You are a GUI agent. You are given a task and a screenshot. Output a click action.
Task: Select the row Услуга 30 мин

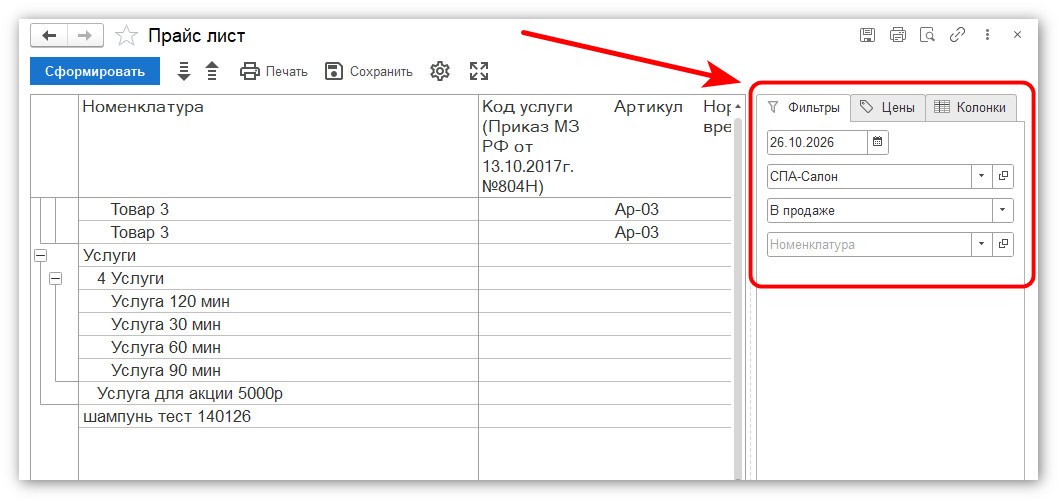[x=405, y=325]
